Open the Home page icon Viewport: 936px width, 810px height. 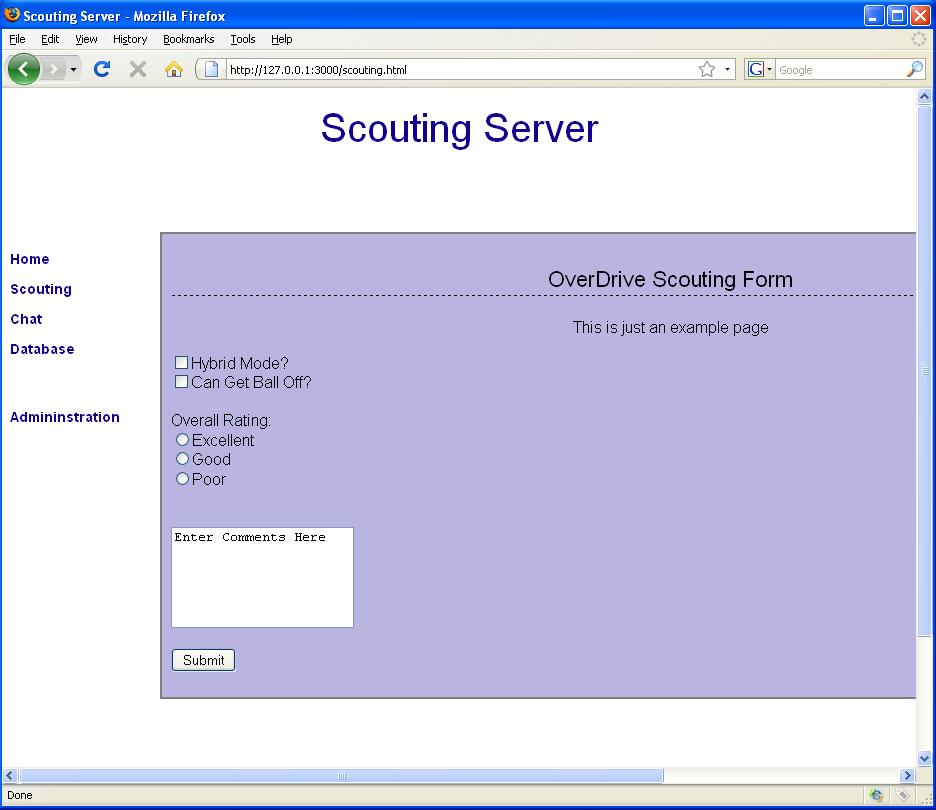point(174,69)
